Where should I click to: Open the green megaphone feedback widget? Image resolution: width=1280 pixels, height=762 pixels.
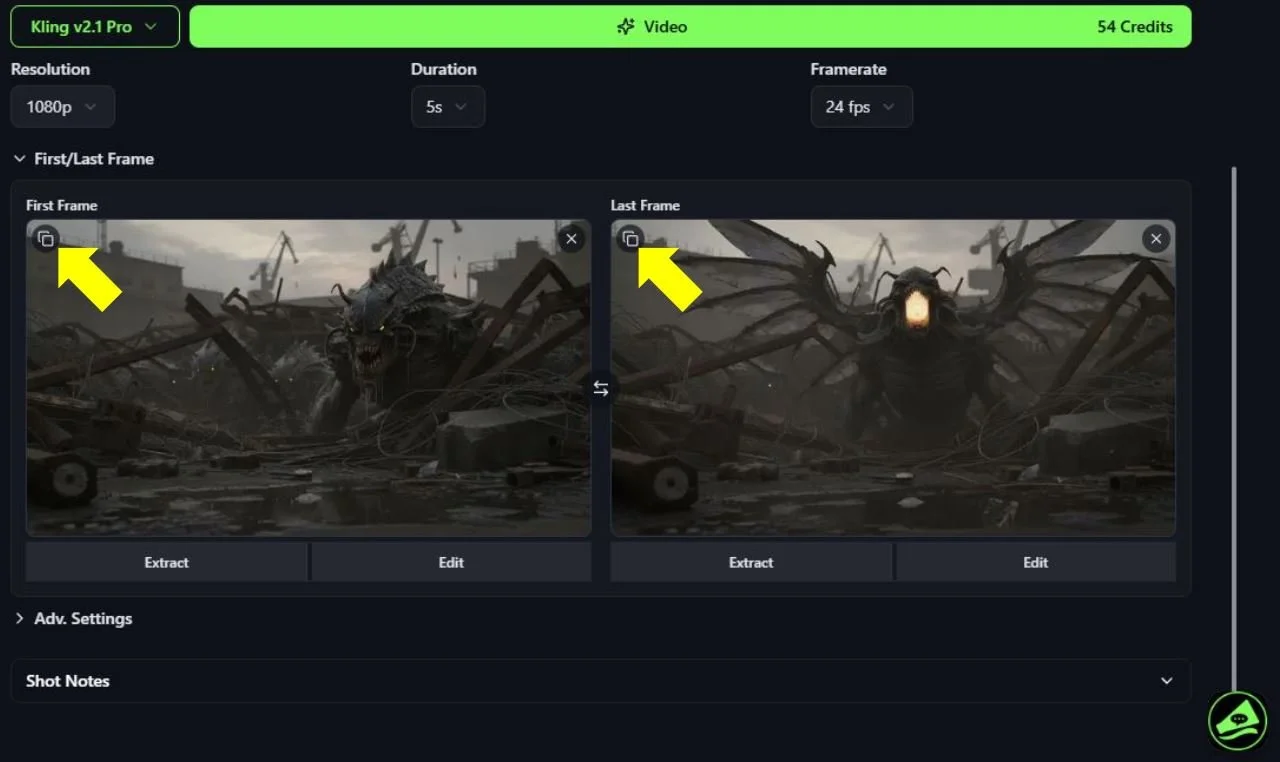1237,721
